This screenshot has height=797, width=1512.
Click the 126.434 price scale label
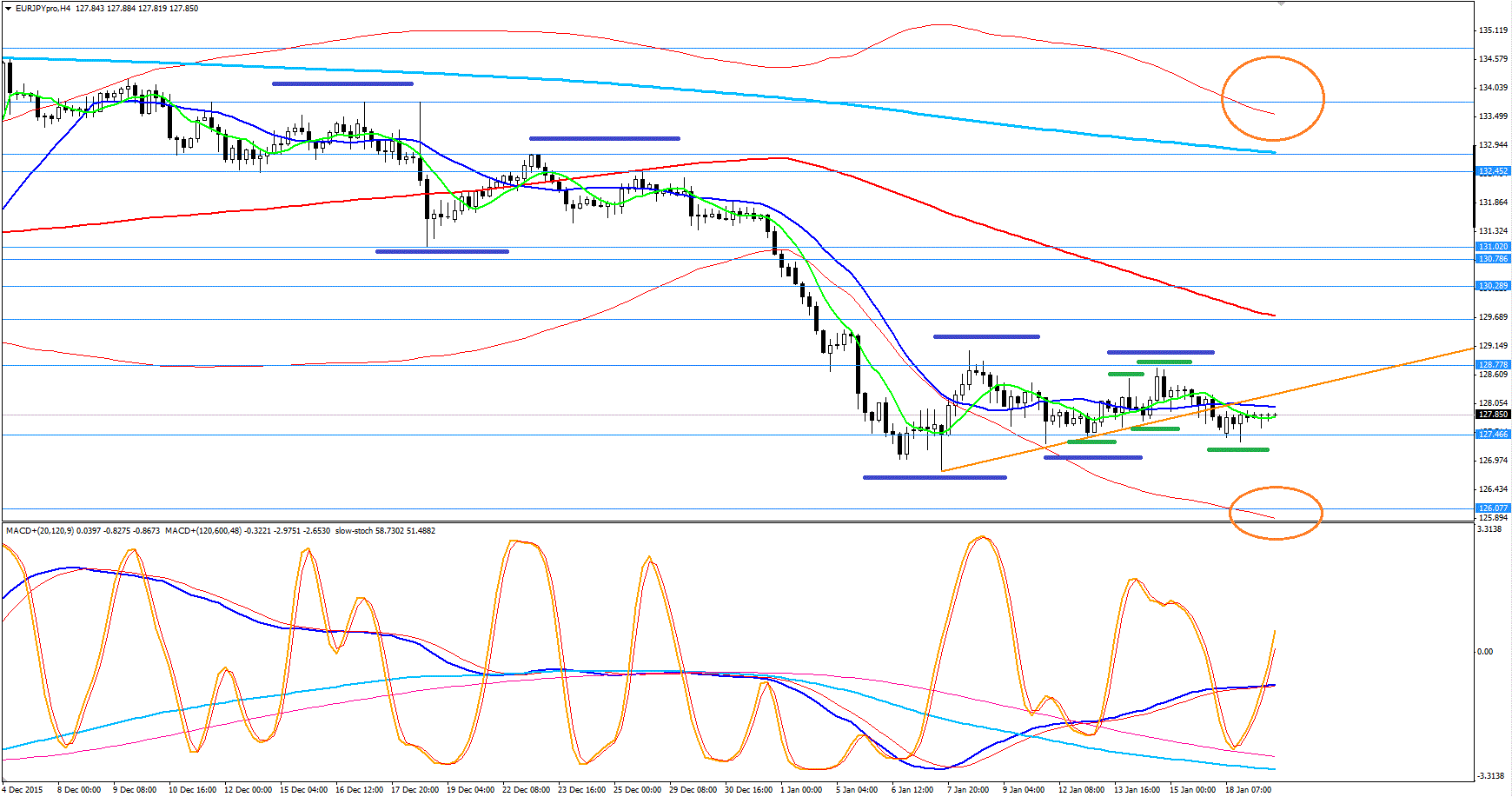pos(1493,489)
